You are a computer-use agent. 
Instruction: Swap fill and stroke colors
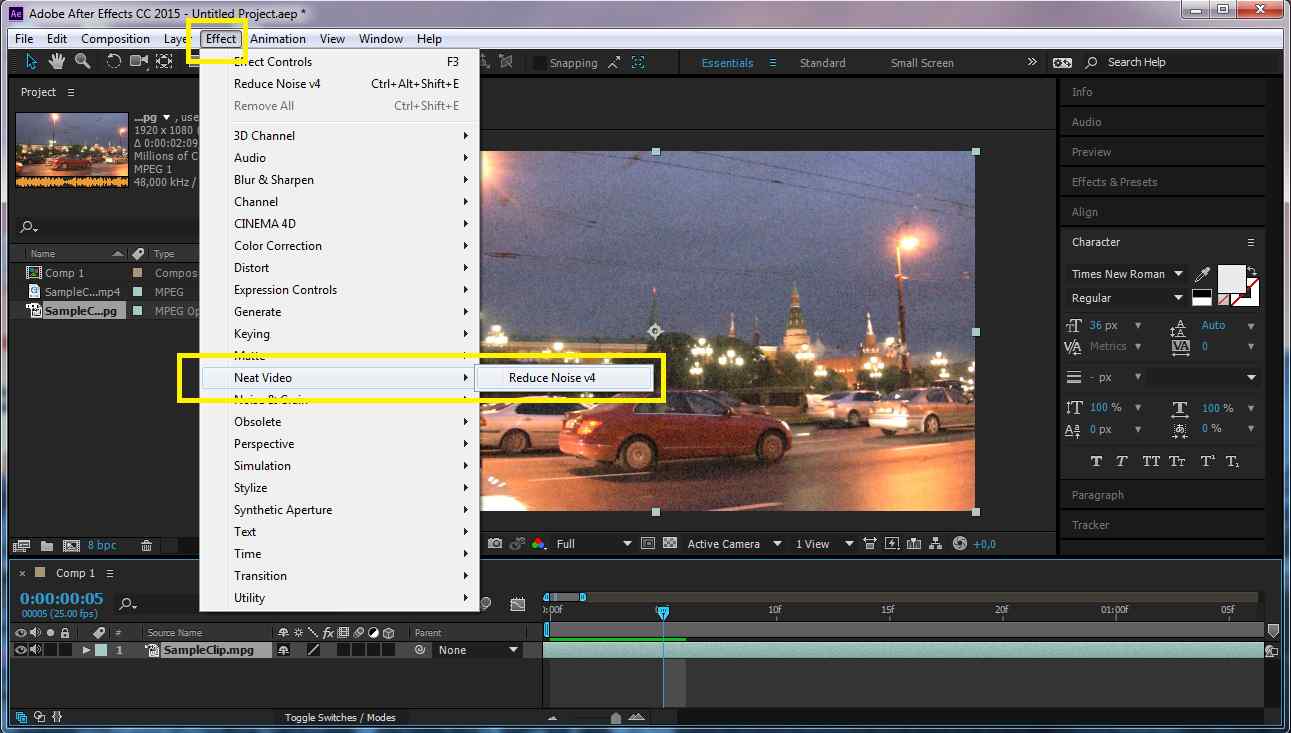(1252, 271)
